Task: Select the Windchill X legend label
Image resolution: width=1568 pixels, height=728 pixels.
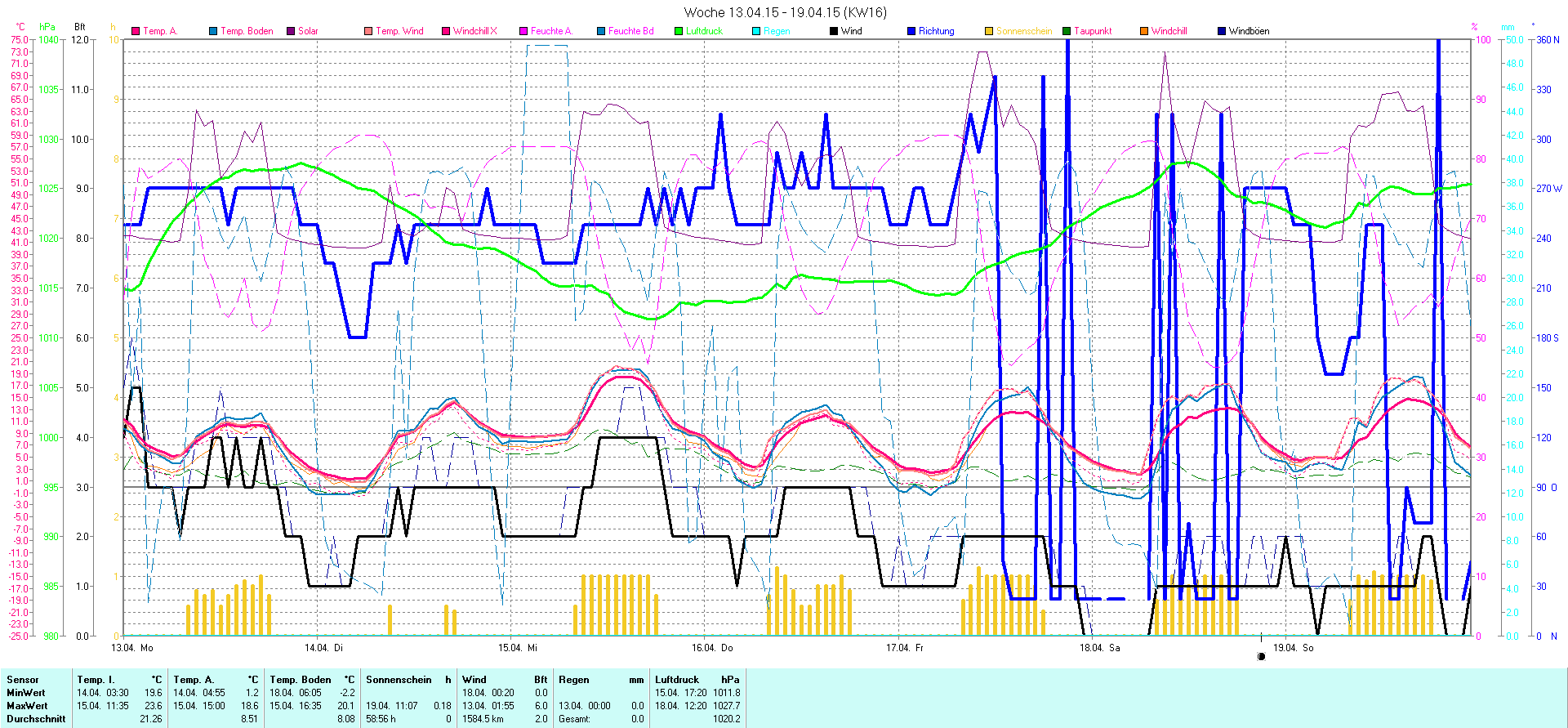Action: 474,31
